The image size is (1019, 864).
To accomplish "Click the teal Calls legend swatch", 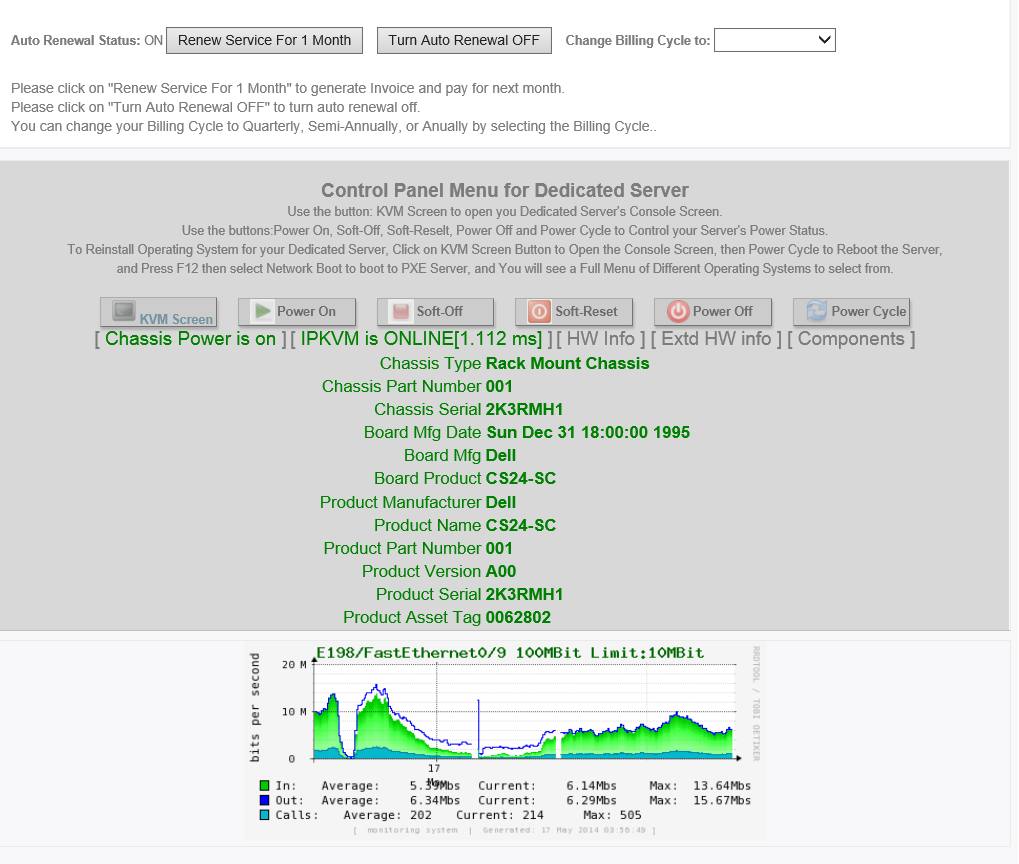I will pos(265,815).
